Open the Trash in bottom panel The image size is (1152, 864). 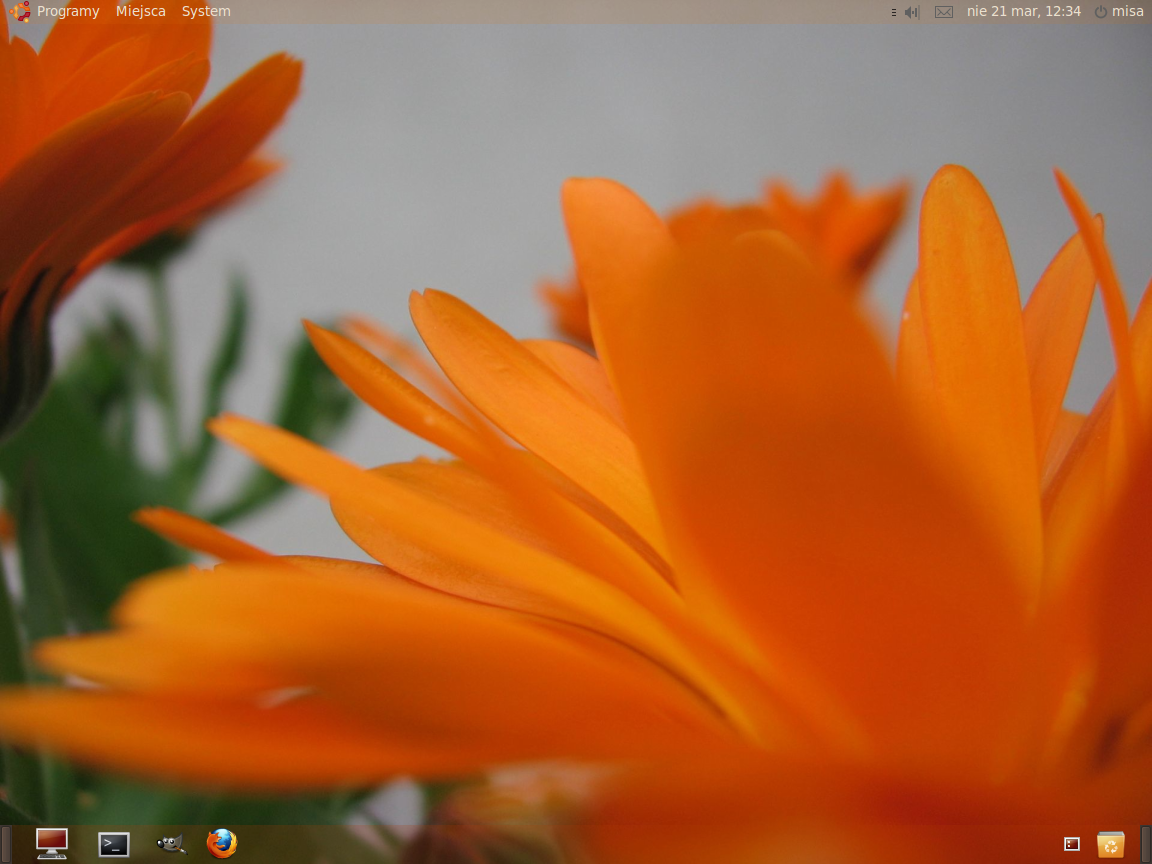coord(1111,844)
